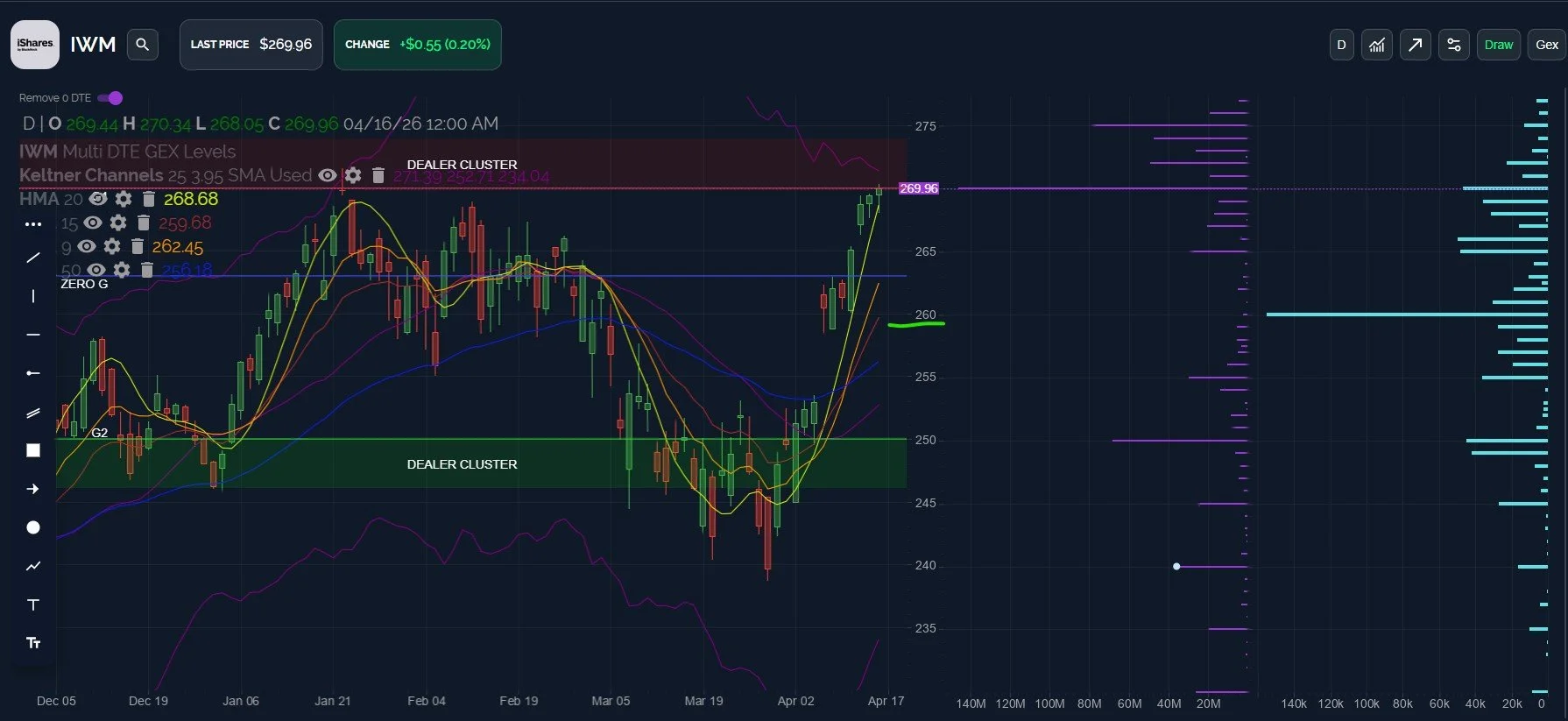This screenshot has width=1568, height=721.
Task: Toggle visibility of HMA 20
Action: coord(98,199)
